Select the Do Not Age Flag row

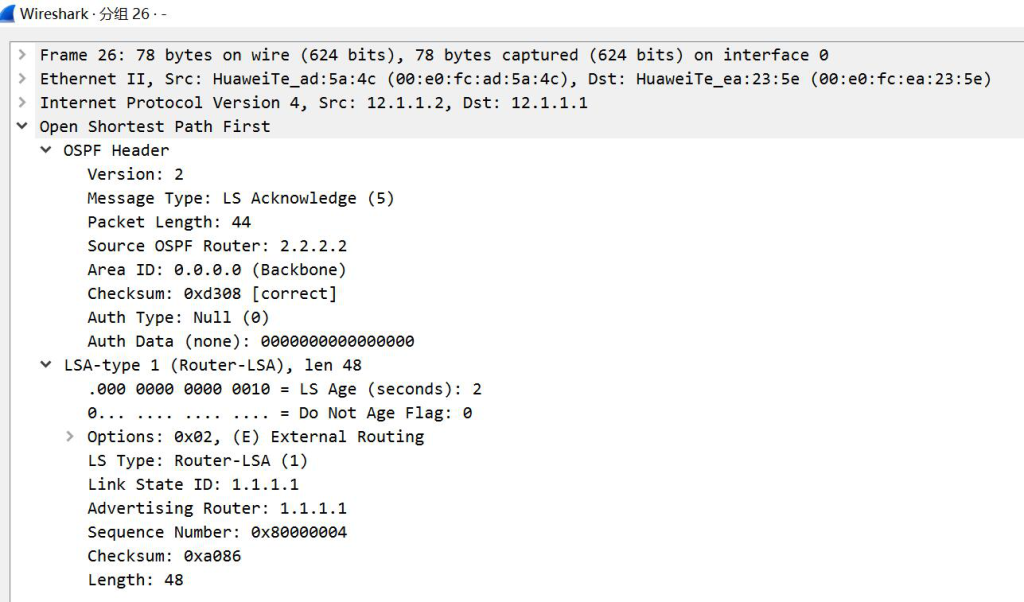[280, 413]
